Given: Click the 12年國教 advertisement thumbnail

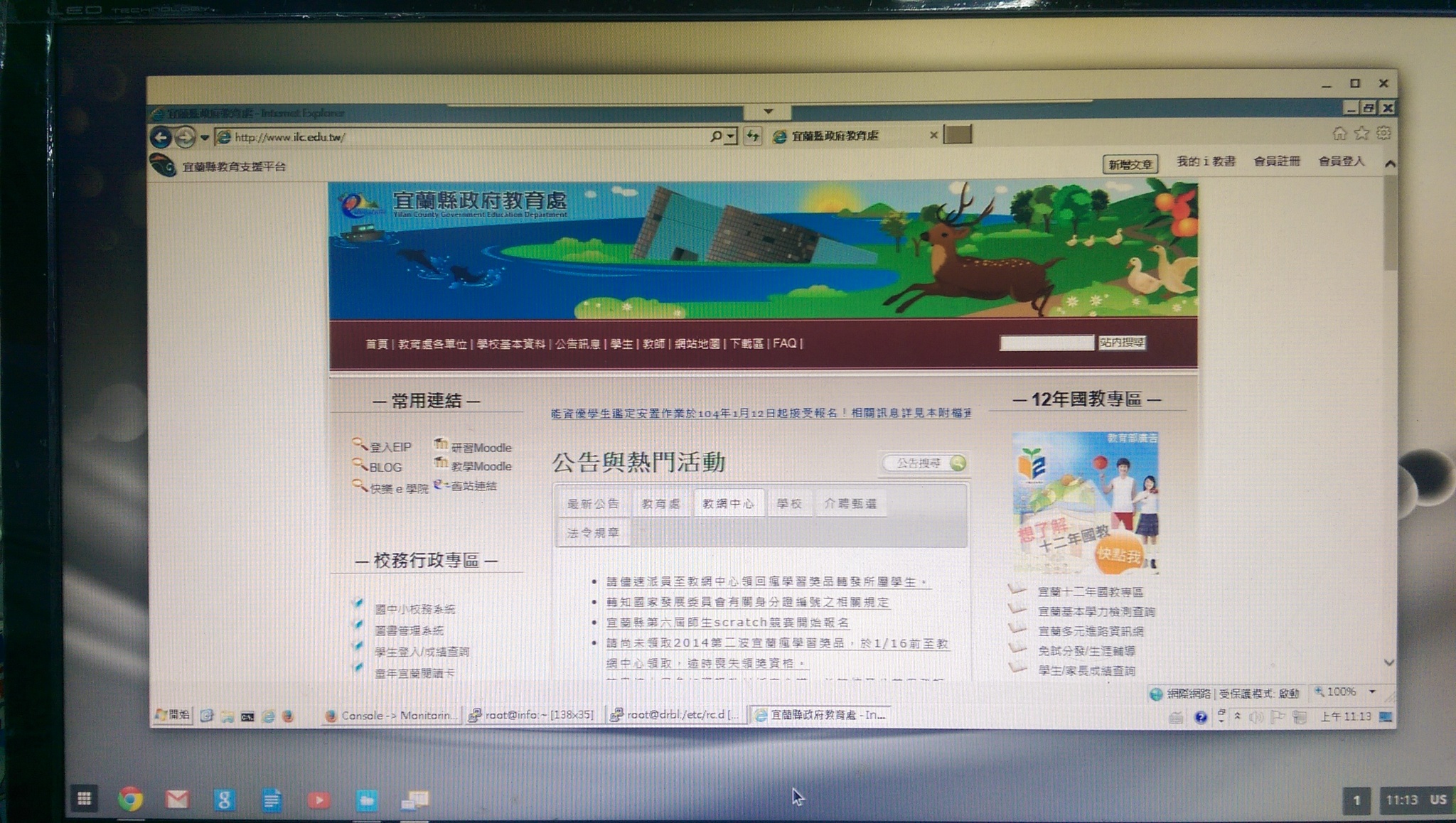Looking at the screenshot, I should pyautogui.click(x=1085, y=502).
